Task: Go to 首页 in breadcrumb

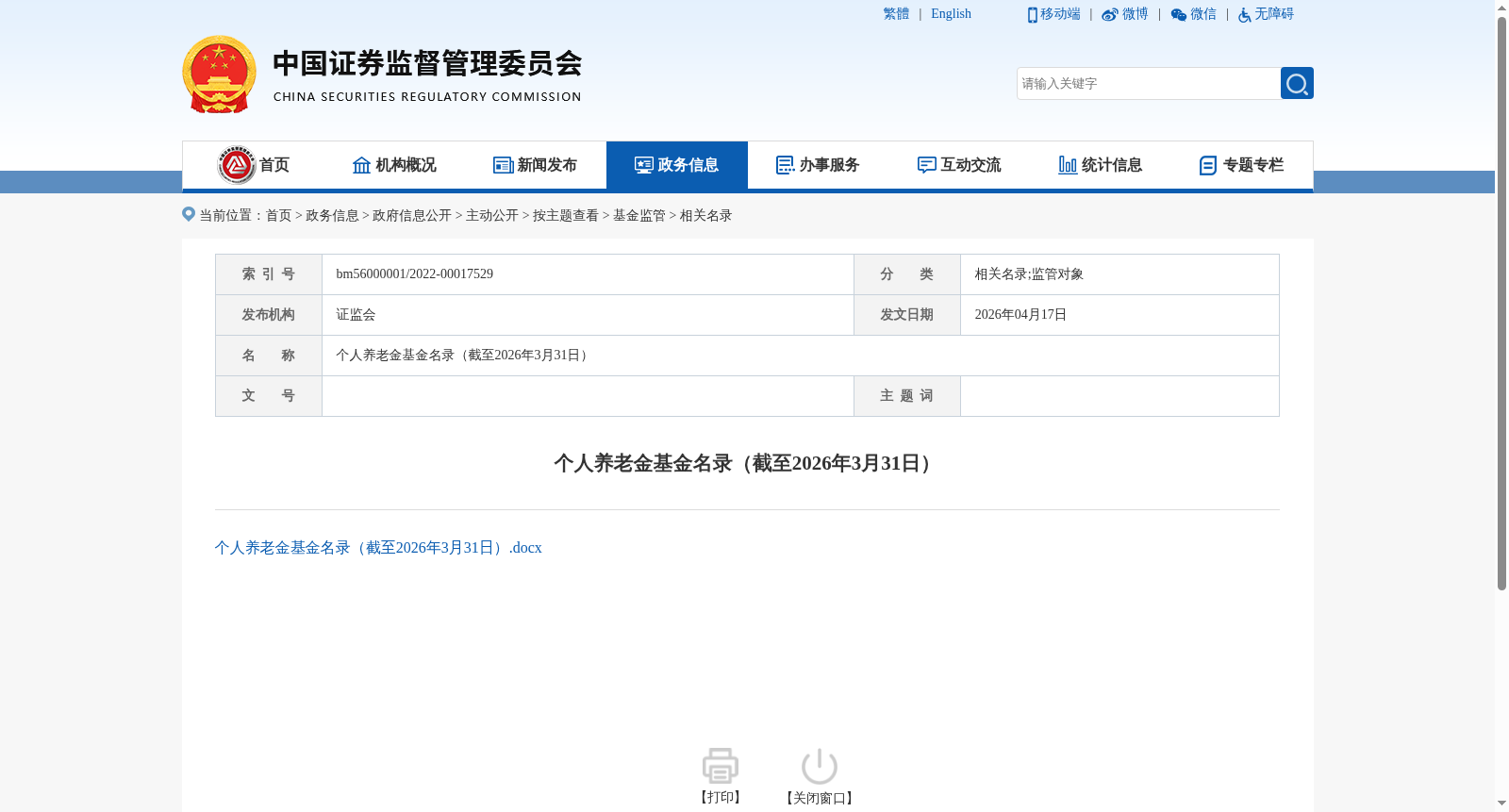Action: (x=279, y=216)
